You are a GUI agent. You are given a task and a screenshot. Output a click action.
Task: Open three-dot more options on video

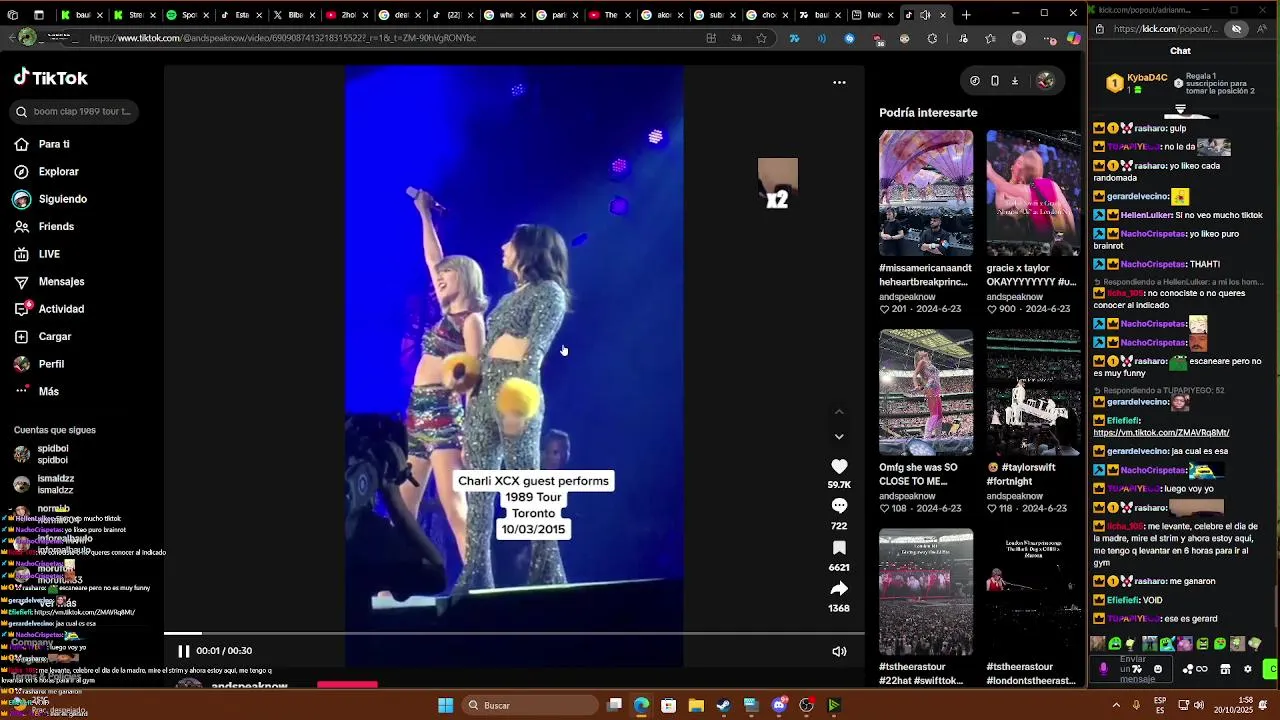tap(839, 83)
